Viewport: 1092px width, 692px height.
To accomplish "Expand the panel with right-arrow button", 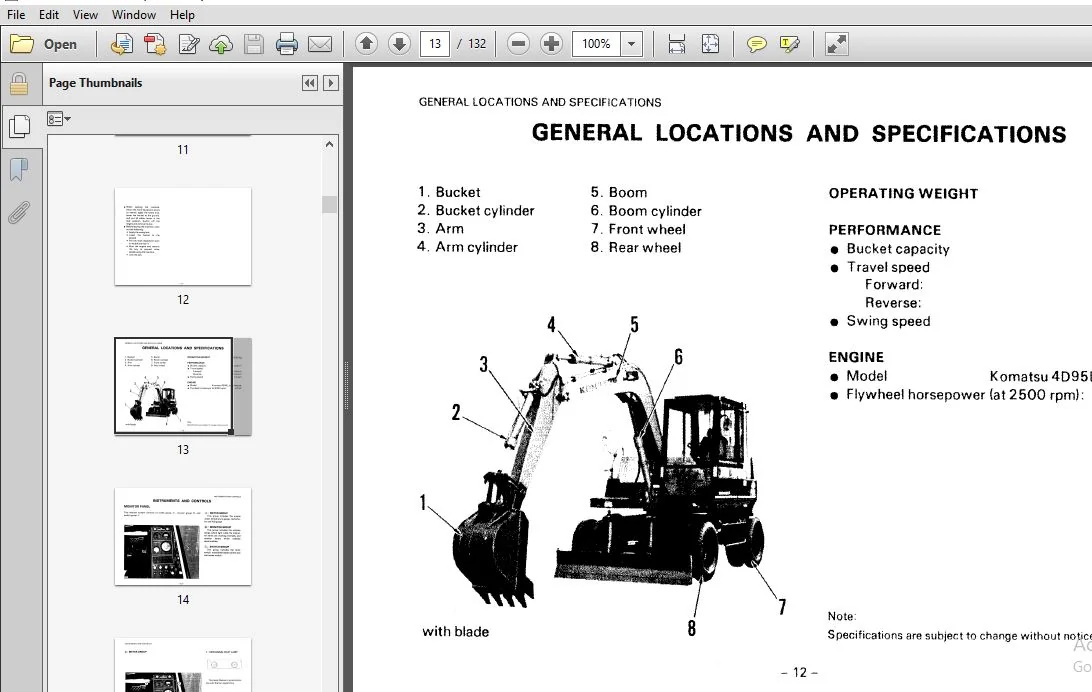I will (331, 83).
